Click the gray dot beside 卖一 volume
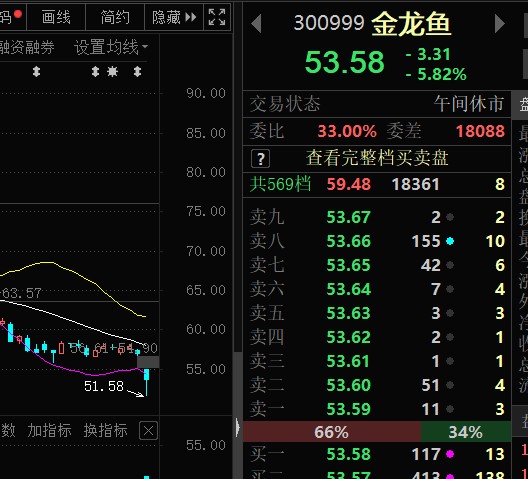Viewport: 528px width, 479px height. coord(450,409)
